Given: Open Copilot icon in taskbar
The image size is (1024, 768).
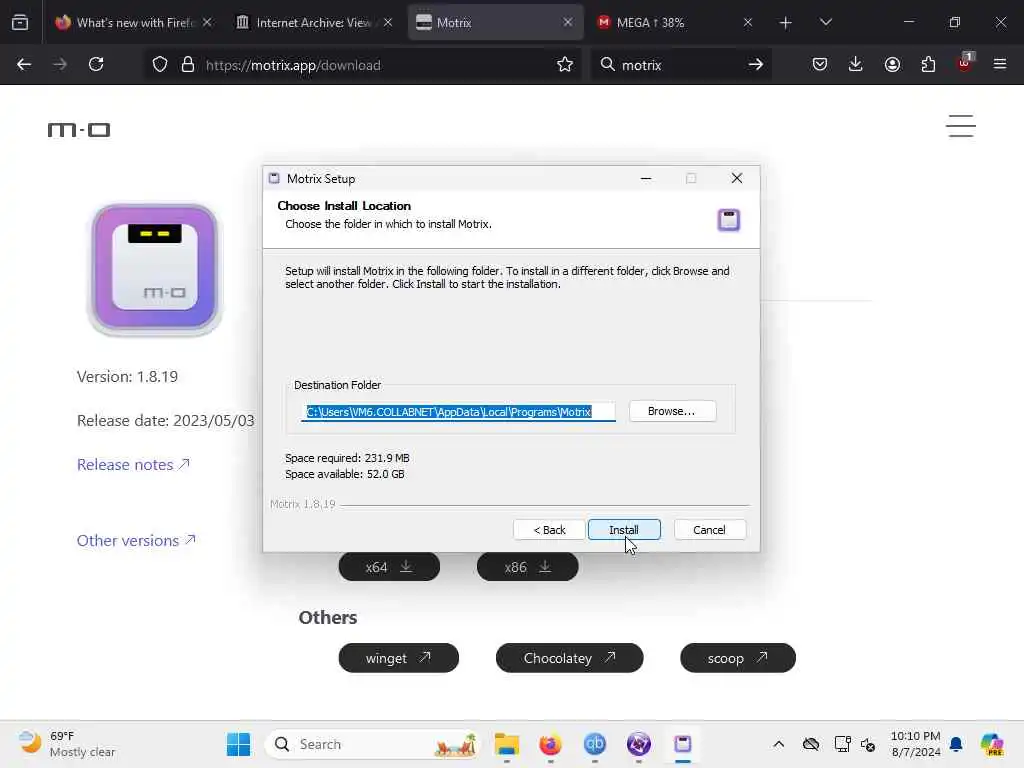Looking at the screenshot, I should [x=991, y=744].
